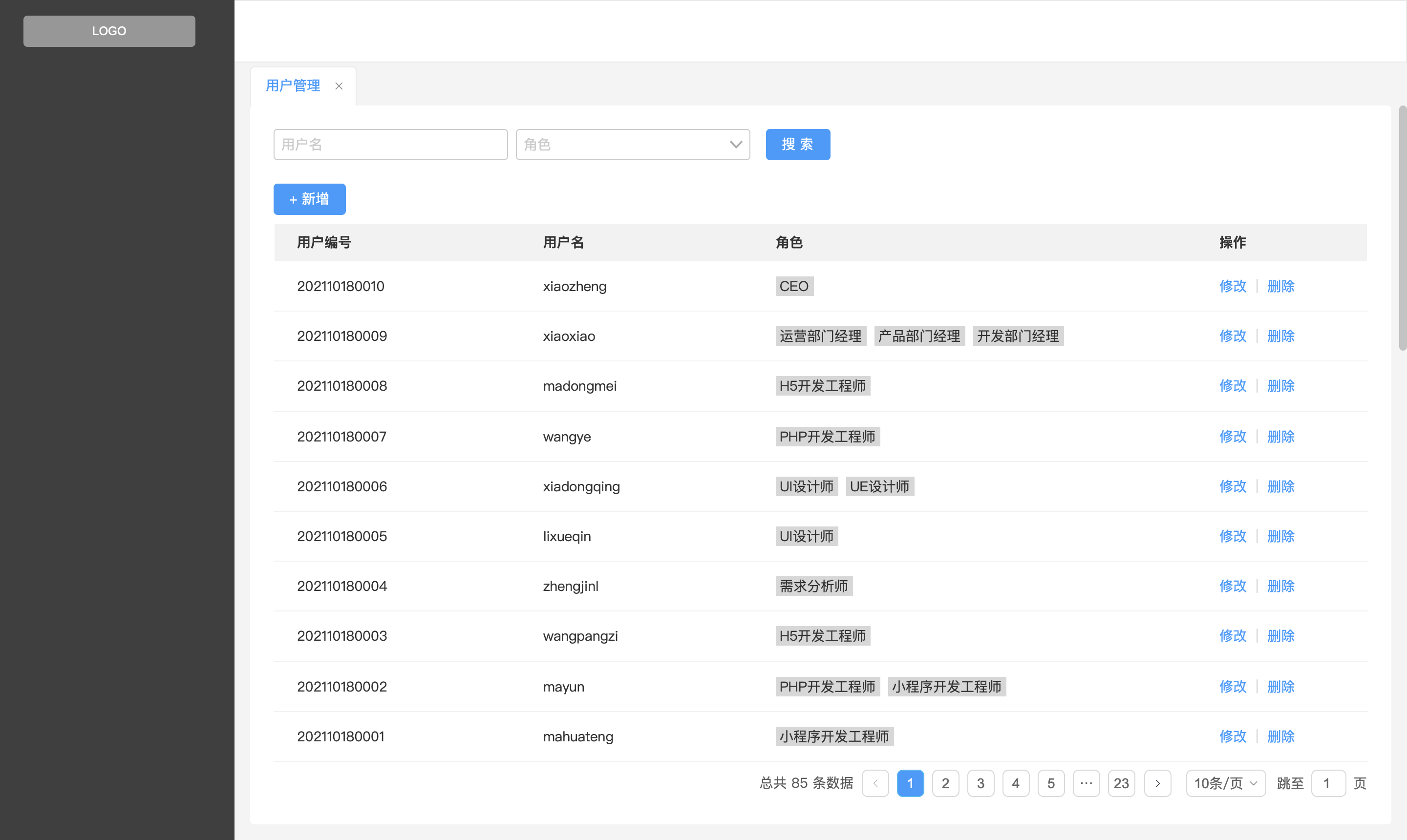Select current page 1 button
Viewport: 1407px width, 840px height.
(911, 783)
